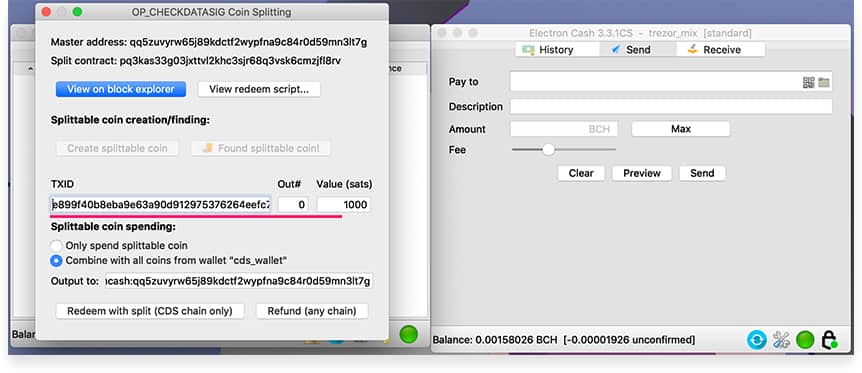Switch to the Send tab
Image resolution: width=862 pixels, height=373 pixels.
click(x=638, y=50)
